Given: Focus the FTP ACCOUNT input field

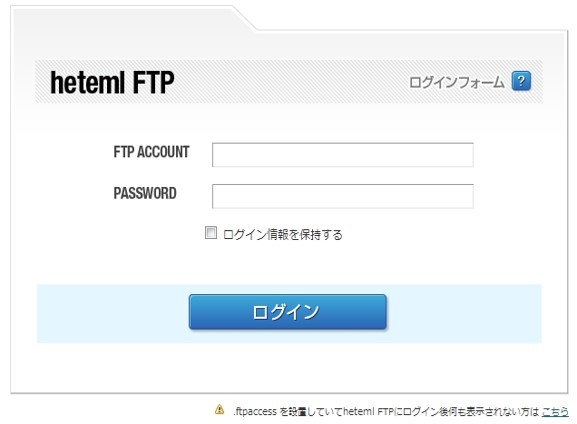Looking at the screenshot, I should coord(343,155).
